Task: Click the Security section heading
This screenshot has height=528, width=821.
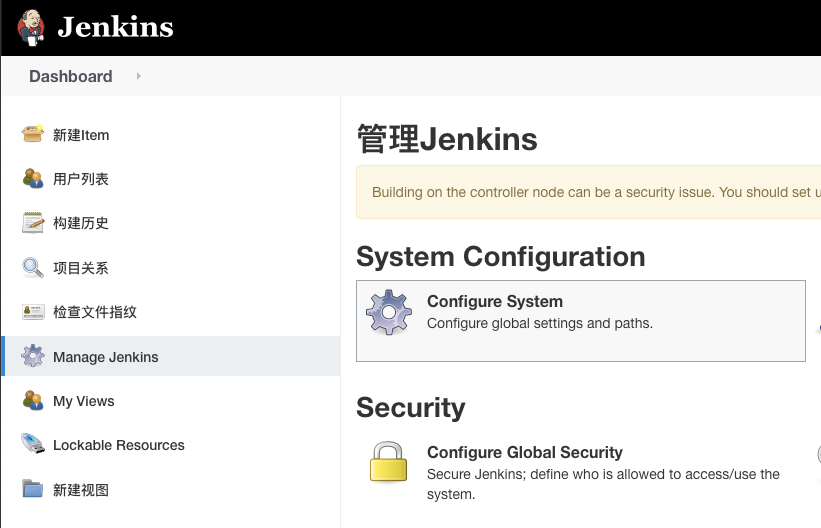Action: coord(410,408)
